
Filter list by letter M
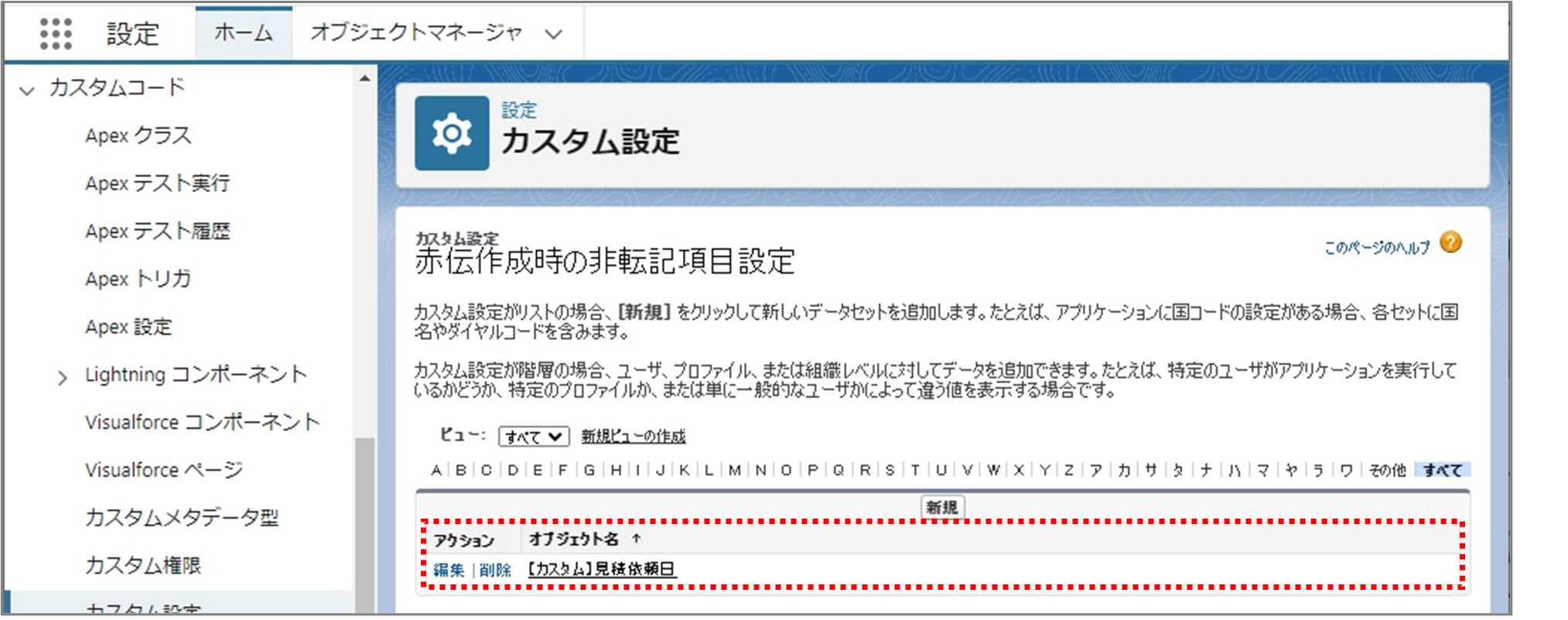coord(735,470)
